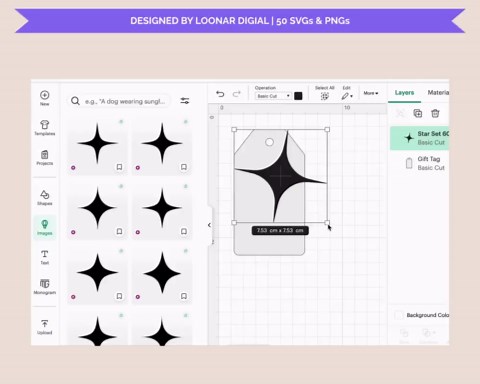Image resolution: width=480 pixels, height=384 pixels.
Task: Open the Projects panel
Action: tap(45, 158)
